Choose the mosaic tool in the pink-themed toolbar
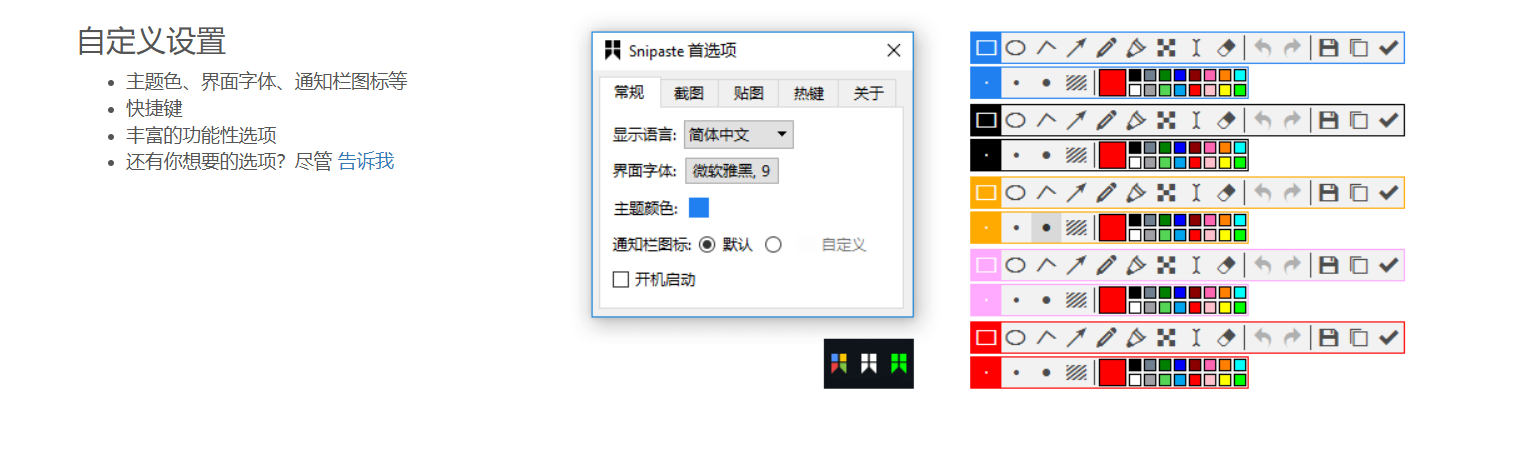The height and width of the screenshot is (453, 1539). click(x=1166, y=265)
